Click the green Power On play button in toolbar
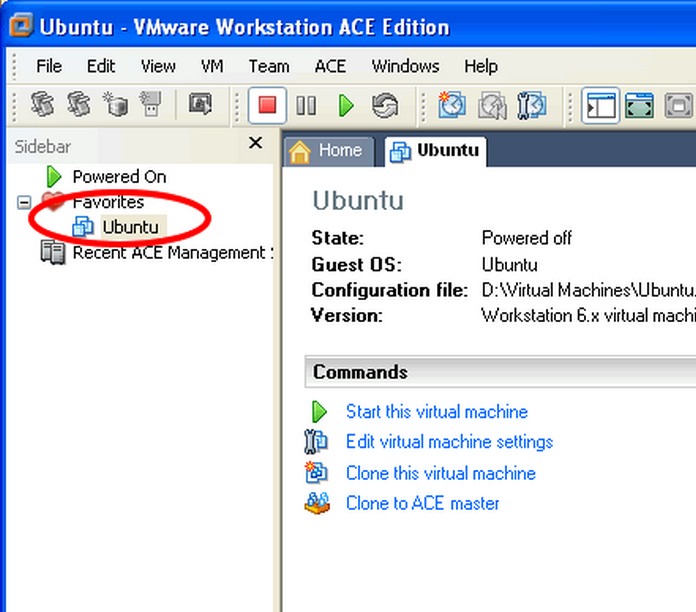 tap(346, 105)
